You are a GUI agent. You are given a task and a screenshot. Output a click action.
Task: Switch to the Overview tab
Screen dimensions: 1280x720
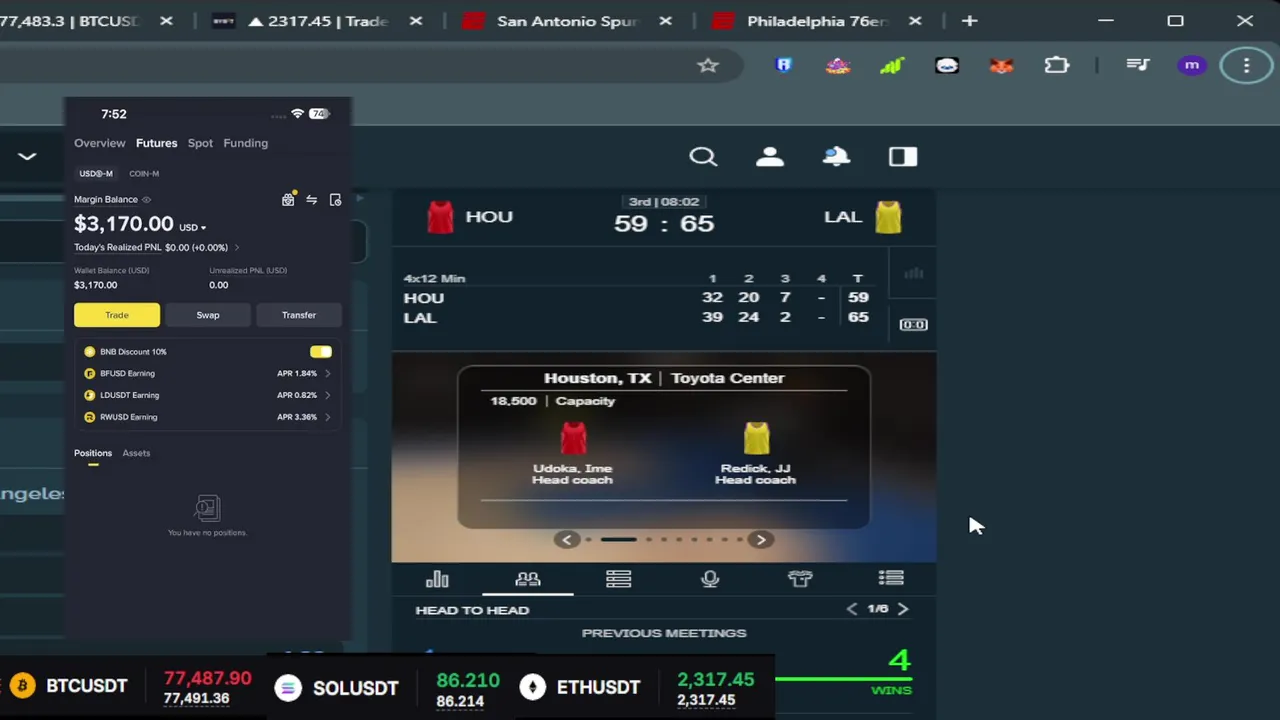tap(100, 143)
